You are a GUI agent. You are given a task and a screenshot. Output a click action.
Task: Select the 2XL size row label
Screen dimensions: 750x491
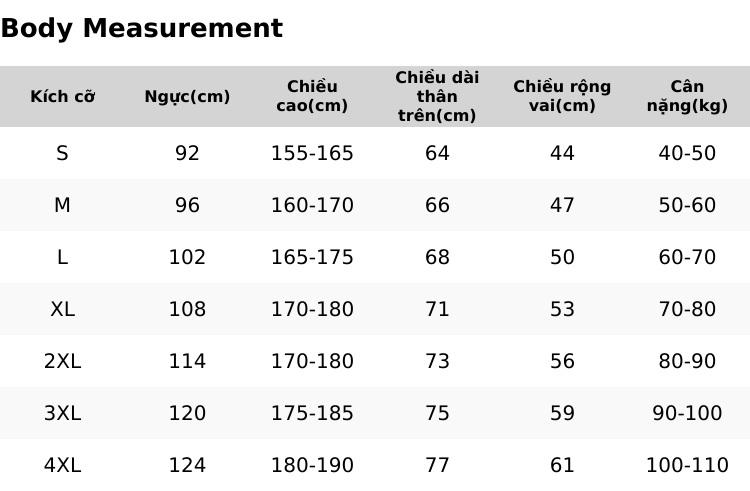(x=62, y=361)
